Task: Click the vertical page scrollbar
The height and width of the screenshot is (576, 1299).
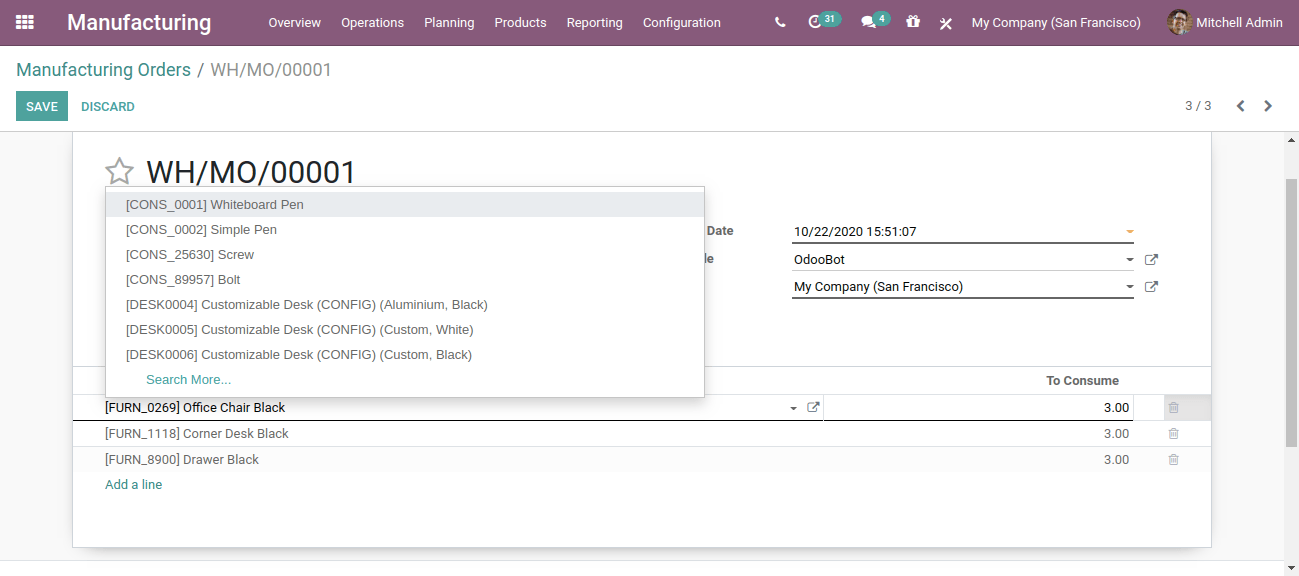Action: 1291,312
